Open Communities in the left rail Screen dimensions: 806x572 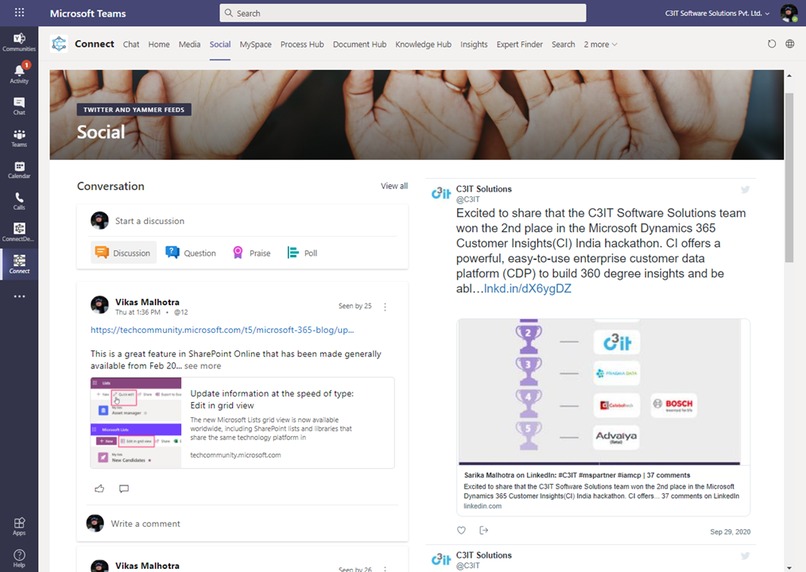(x=19, y=42)
